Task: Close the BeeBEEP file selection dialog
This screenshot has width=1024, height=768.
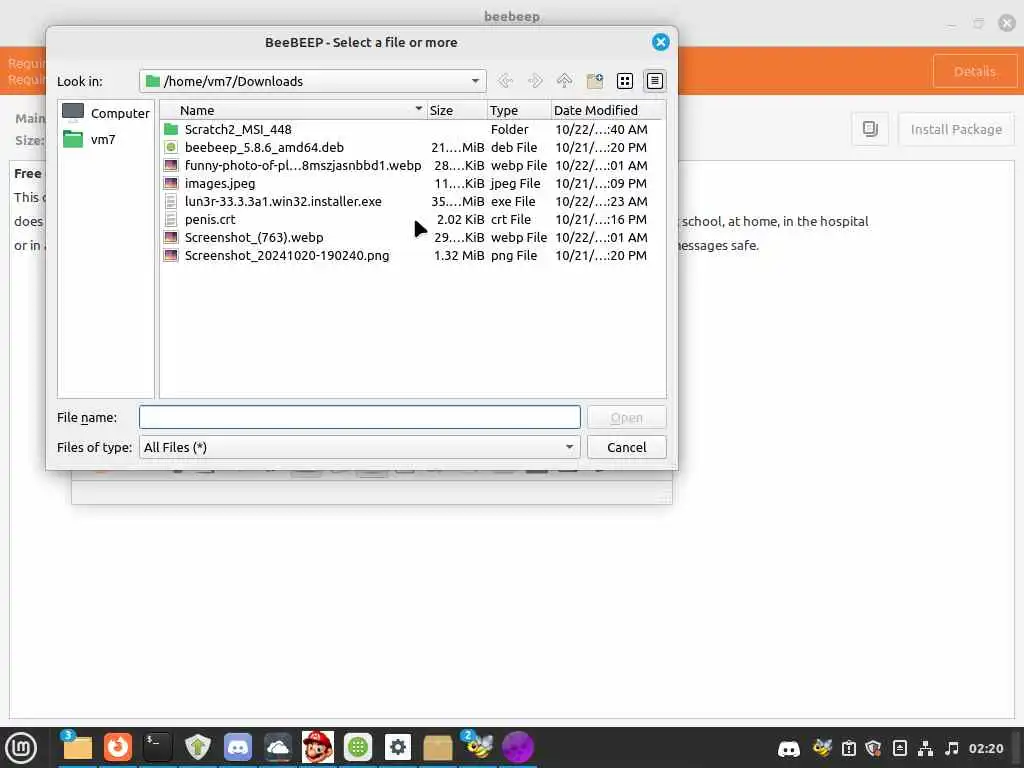Action: click(x=660, y=42)
